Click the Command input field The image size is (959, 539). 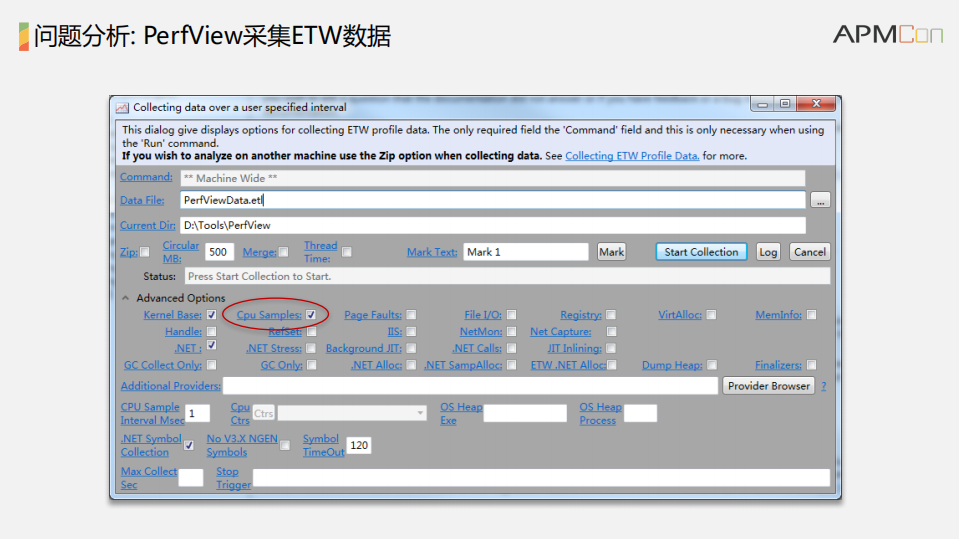tap(492, 178)
